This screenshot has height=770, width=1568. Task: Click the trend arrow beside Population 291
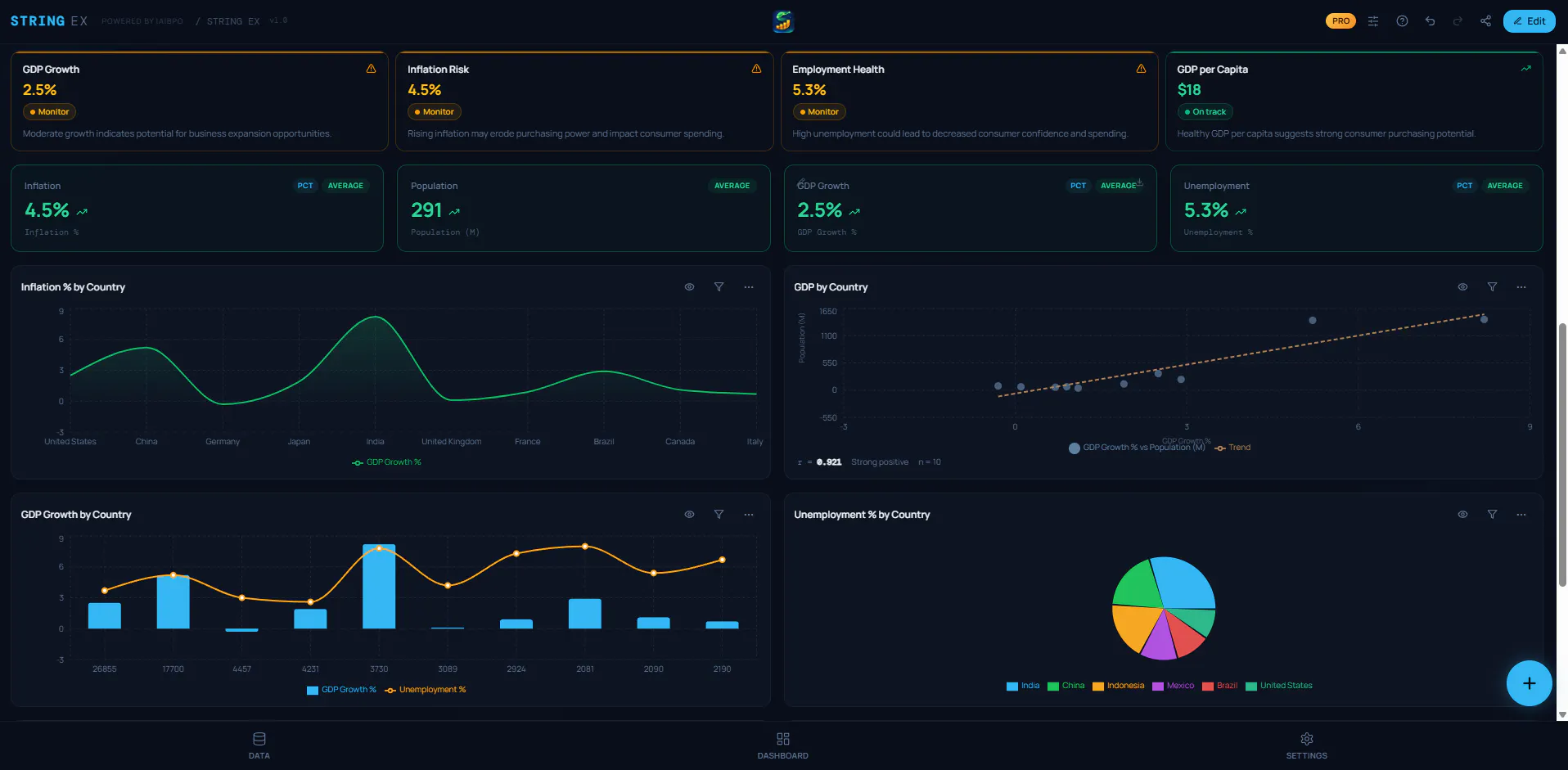click(454, 212)
